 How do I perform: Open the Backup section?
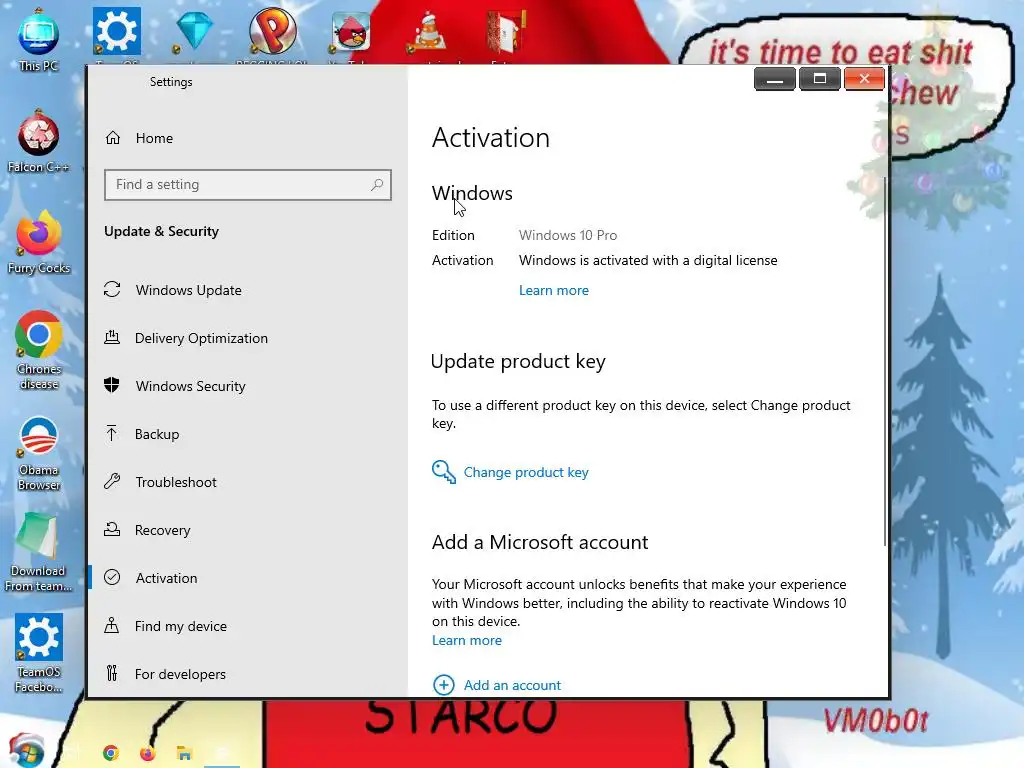(x=157, y=434)
